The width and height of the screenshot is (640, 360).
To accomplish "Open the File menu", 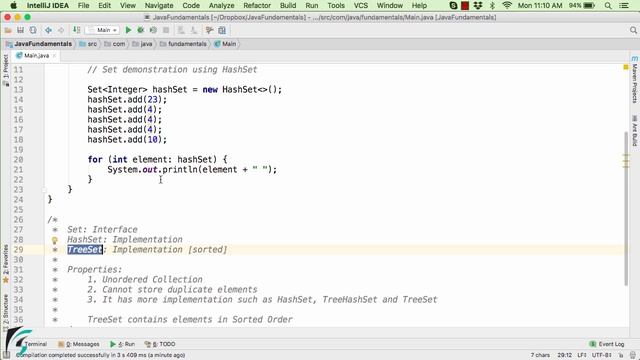I will click(83, 5).
